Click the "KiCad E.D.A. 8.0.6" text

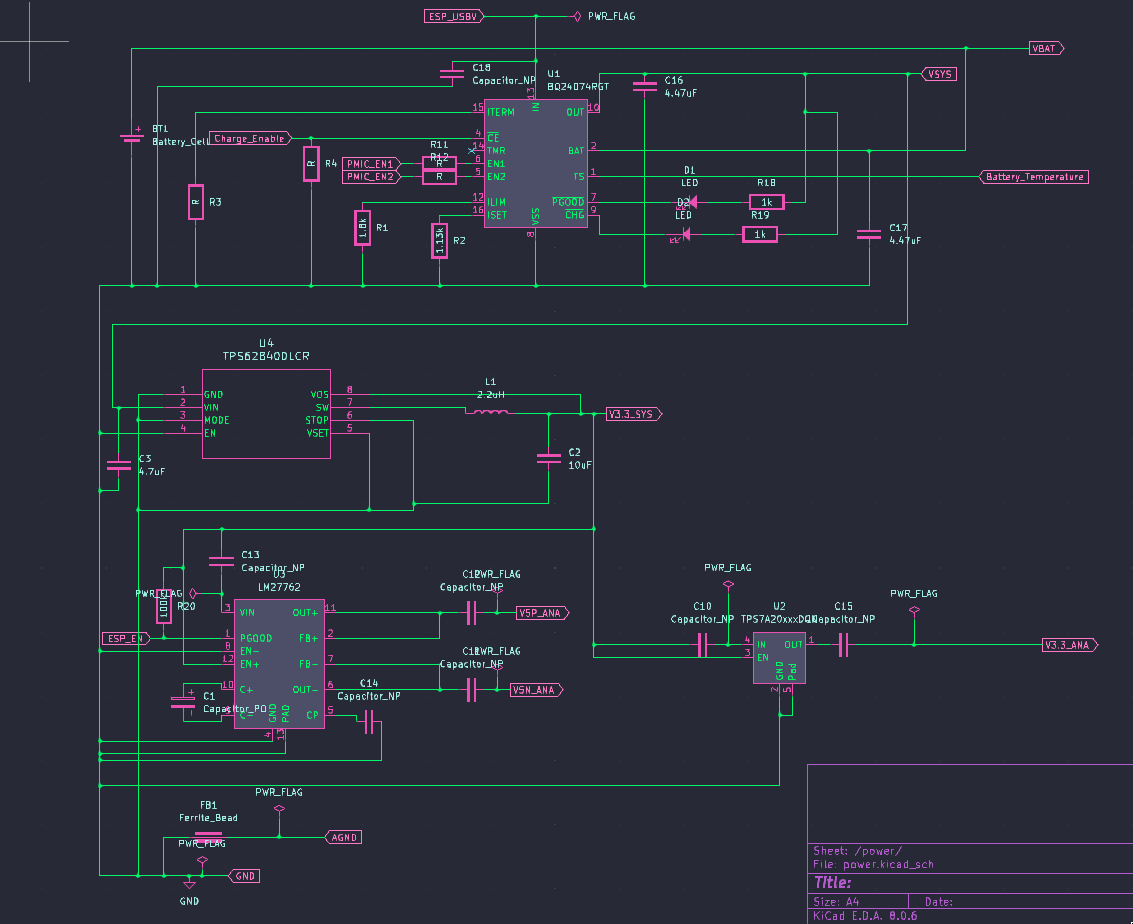[865, 916]
